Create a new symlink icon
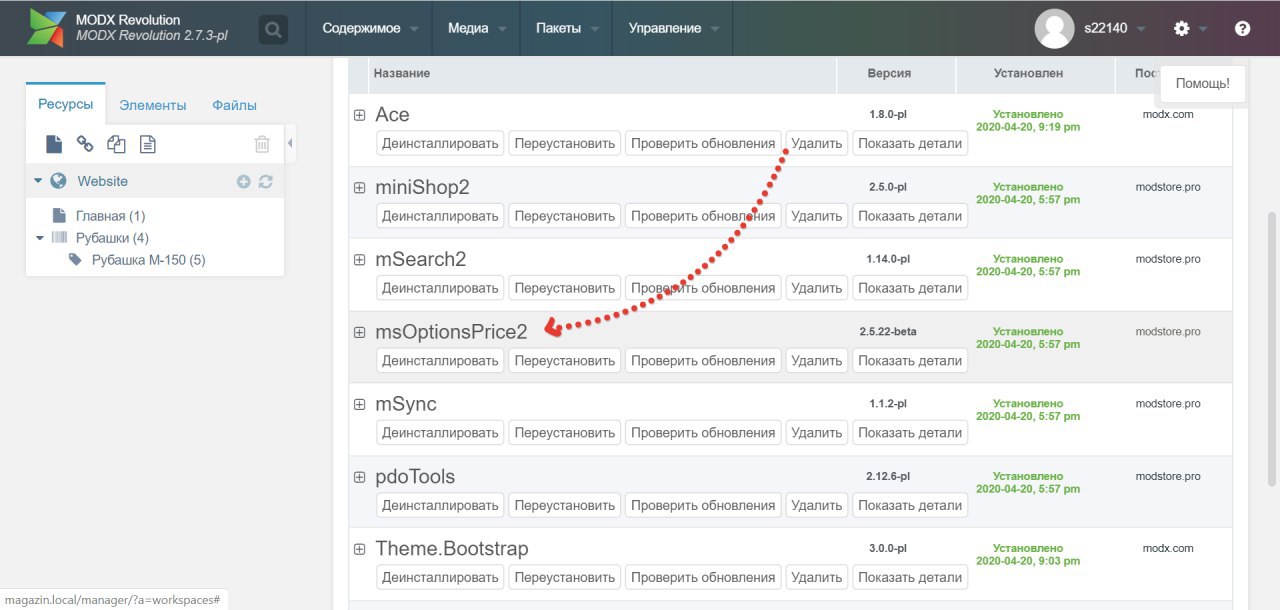This screenshot has height=610, width=1280. 116,144
